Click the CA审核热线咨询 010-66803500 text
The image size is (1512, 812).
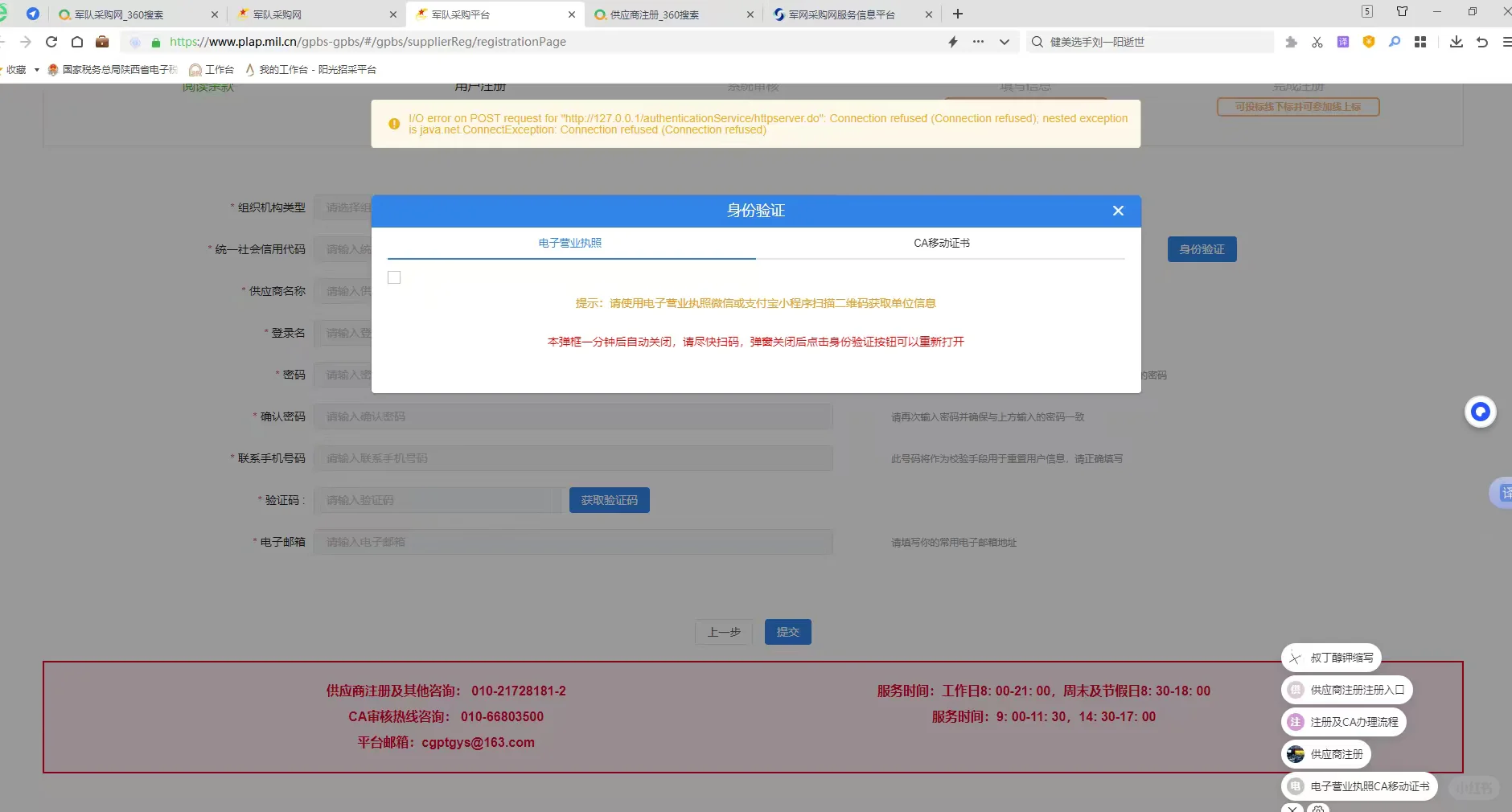click(x=446, y=716)
